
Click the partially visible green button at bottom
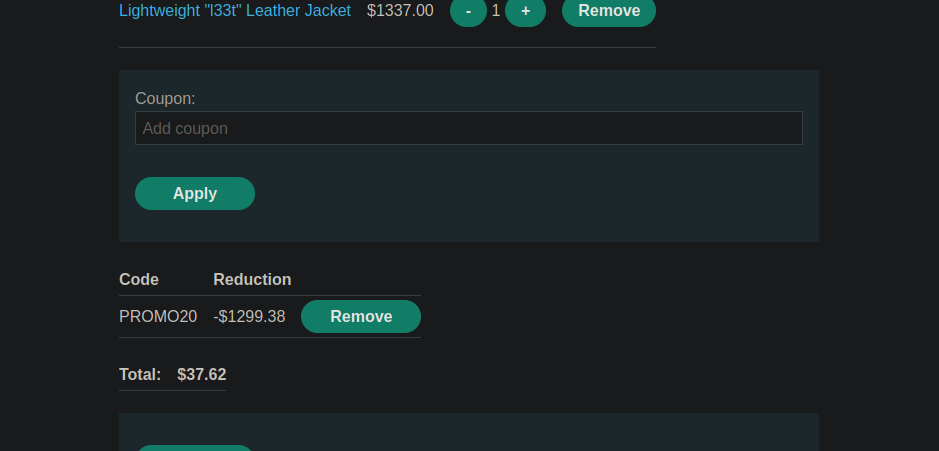click(x=195, y=448)
